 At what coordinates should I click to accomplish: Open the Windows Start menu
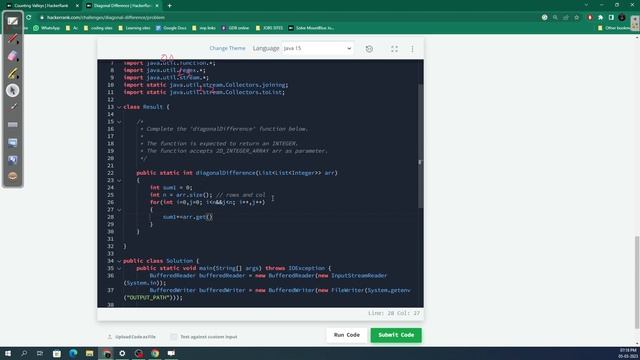8,353
